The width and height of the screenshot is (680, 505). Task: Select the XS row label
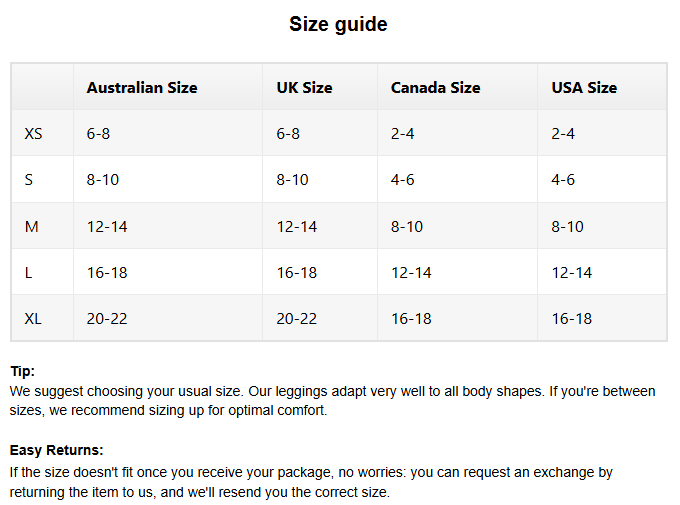coord(34,134)
